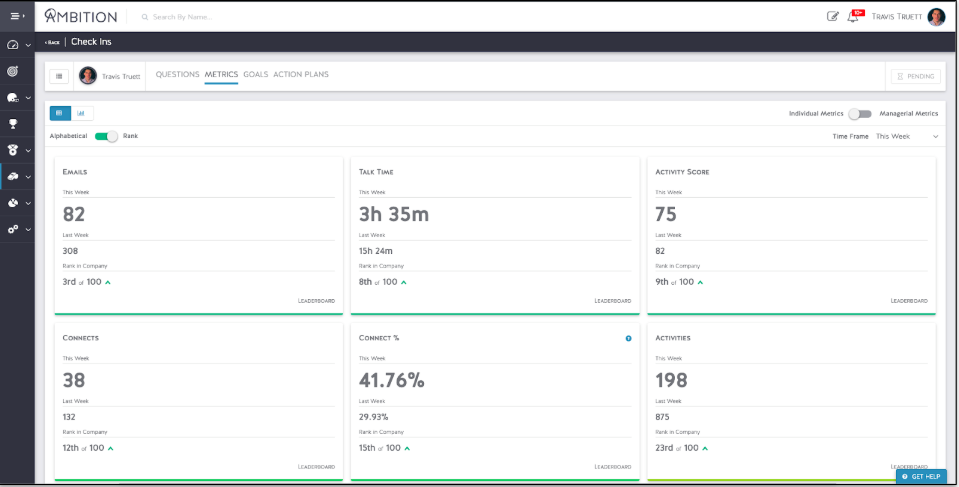Select the grid card view icon
Screen dimensions: 959x487
60,113
